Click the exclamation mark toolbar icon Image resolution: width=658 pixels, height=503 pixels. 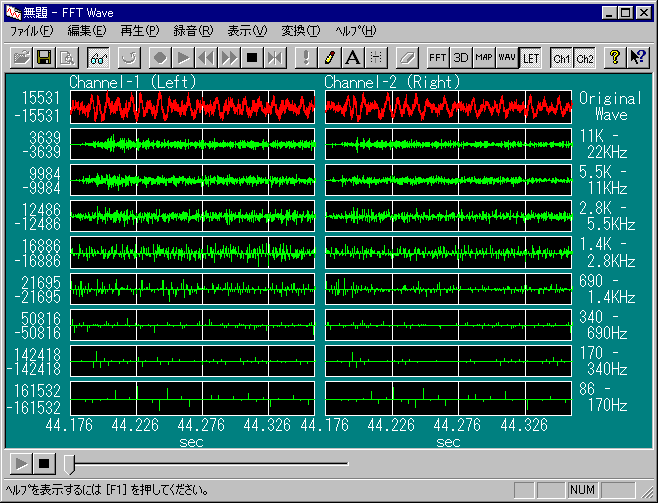click(306, 58)
